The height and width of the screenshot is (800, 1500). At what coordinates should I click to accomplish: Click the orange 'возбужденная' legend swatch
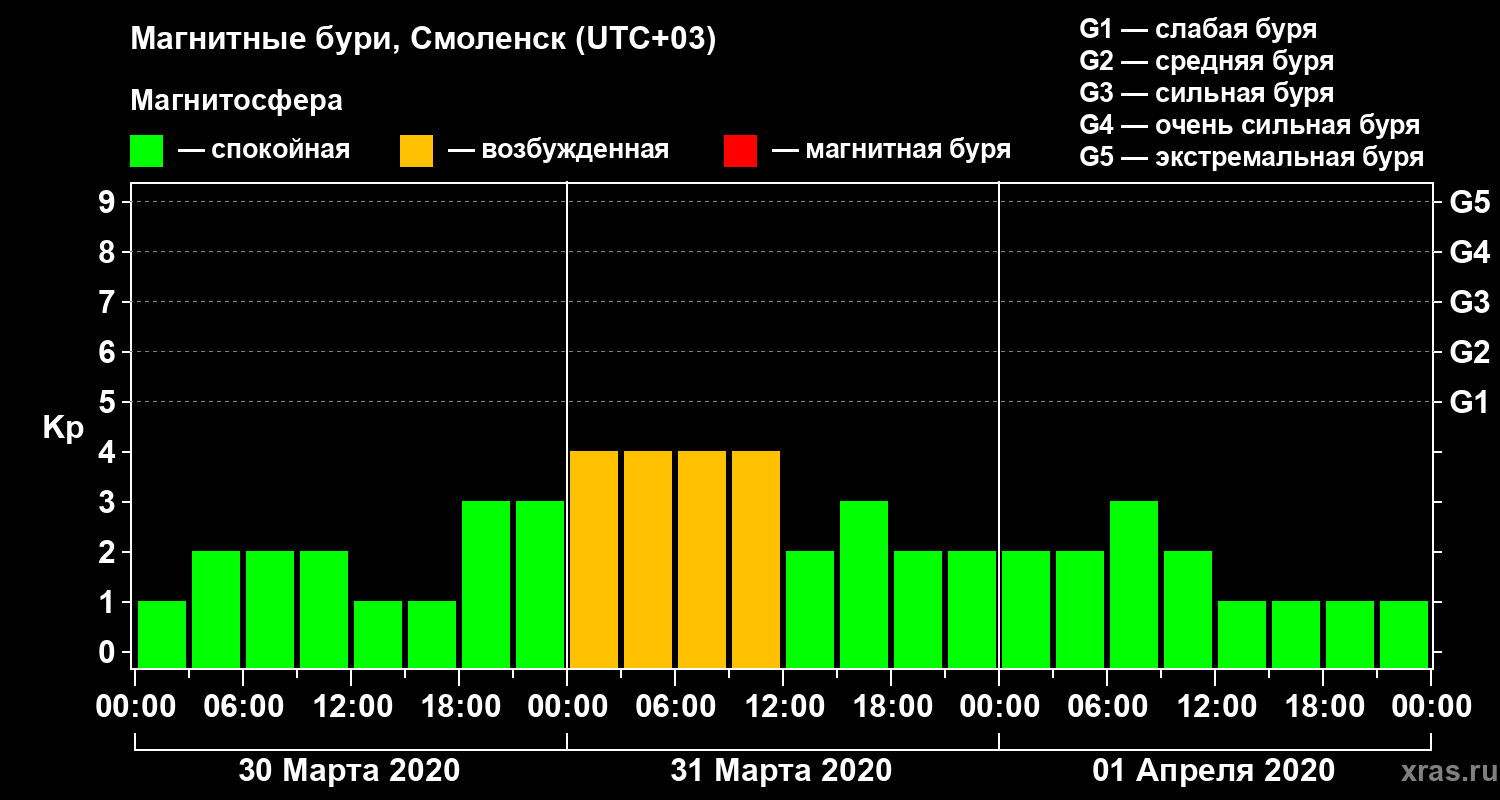[x=416, y=151]
